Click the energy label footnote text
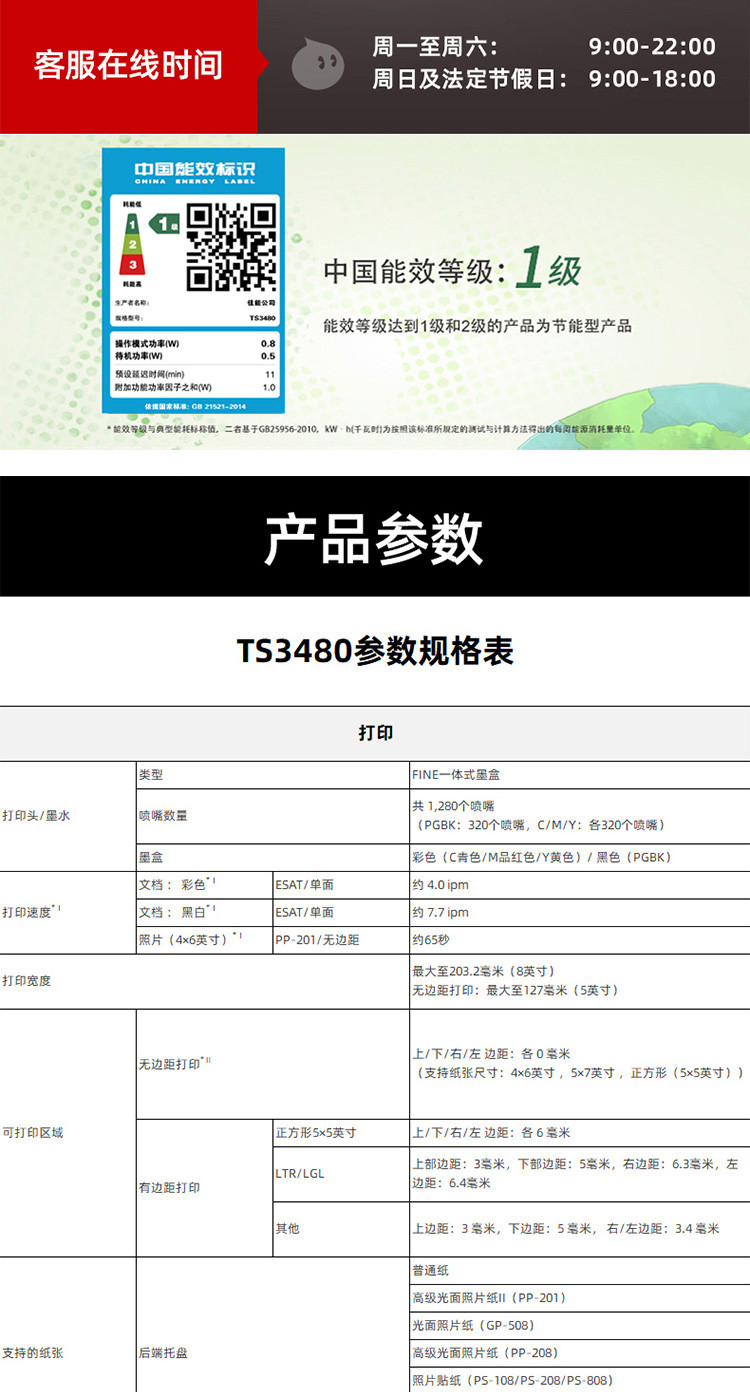The height and width of the screenshot is (1392, 750). (370, 428)
